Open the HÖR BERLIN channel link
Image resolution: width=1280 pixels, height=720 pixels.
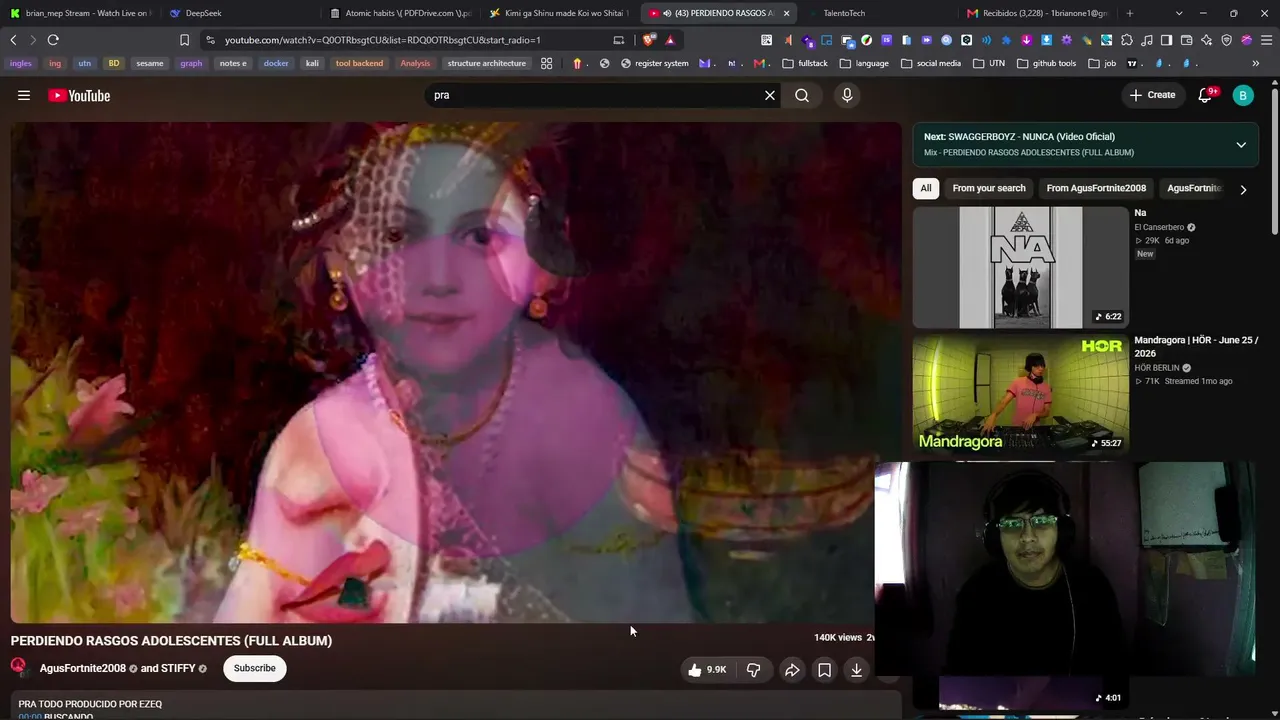[x=1157, y=368]
